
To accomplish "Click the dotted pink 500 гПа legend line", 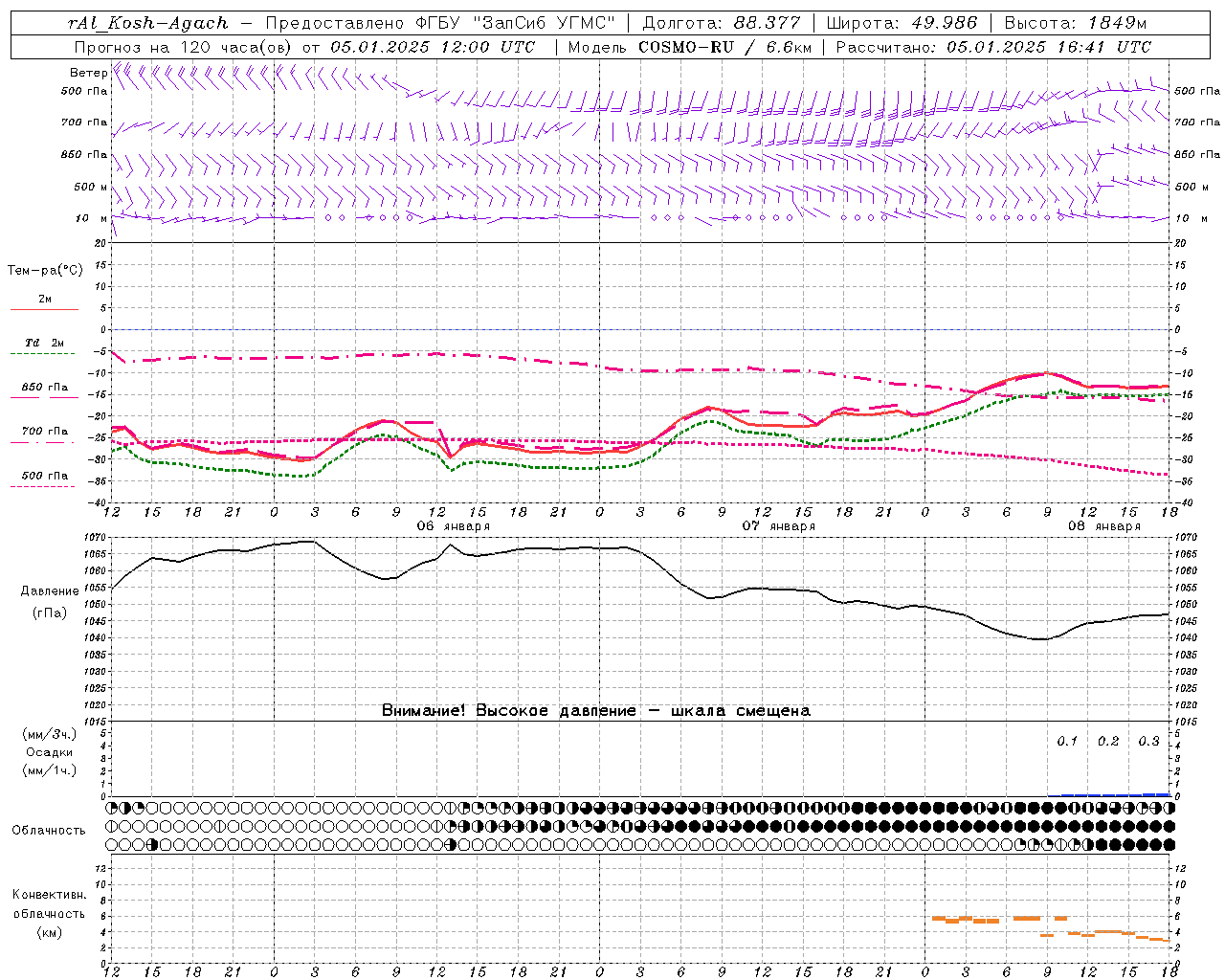I will pyautogui.click(x=44, y=486).
